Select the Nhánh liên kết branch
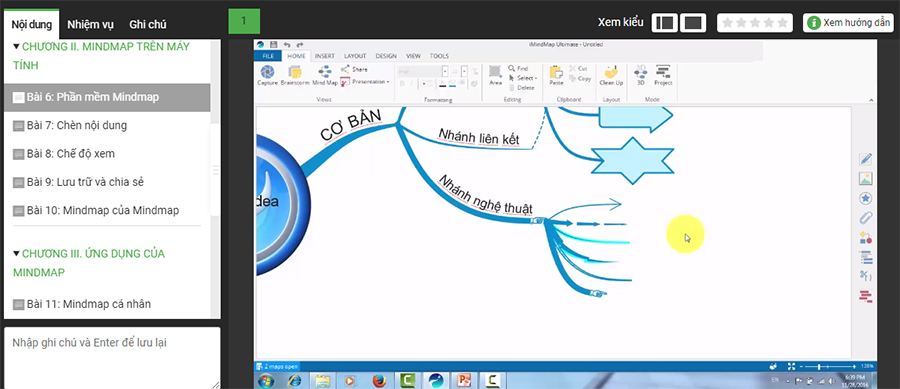This screenshot has height=389, width=900. pos(479,137)
